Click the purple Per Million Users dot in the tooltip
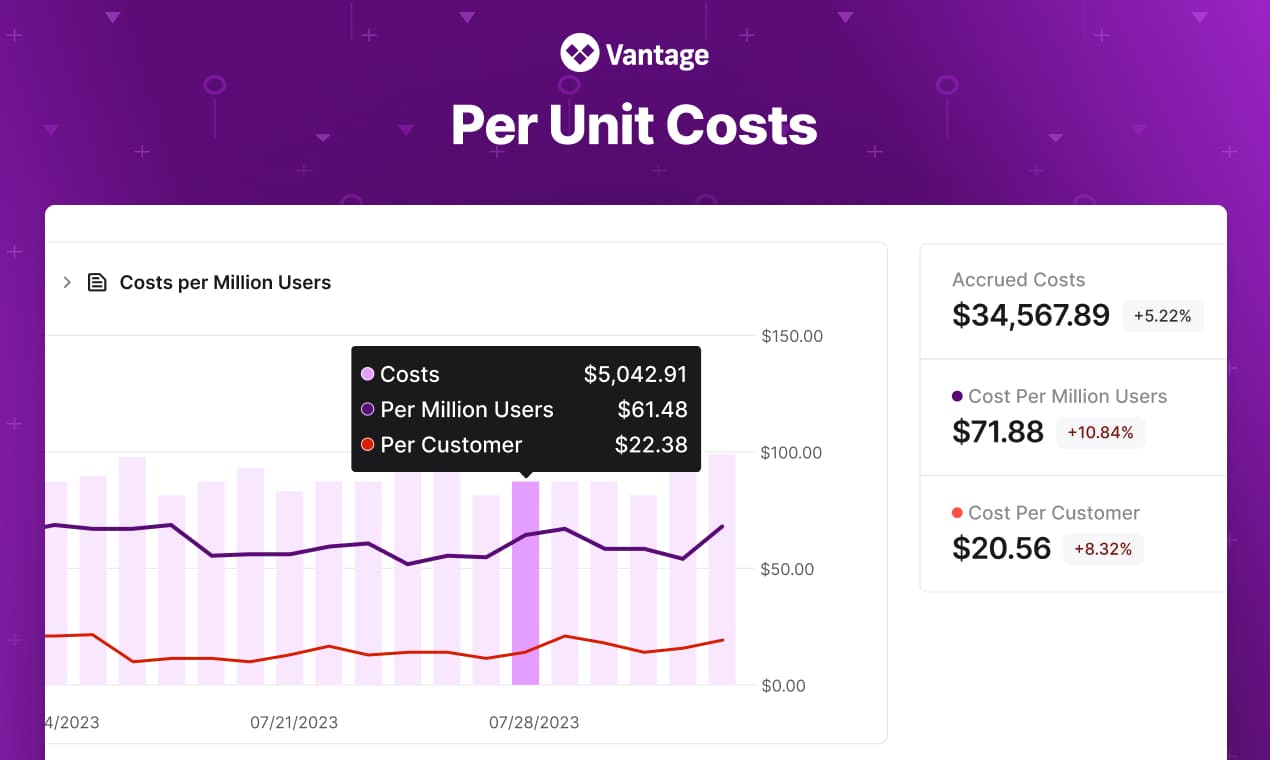 (369, 409)
